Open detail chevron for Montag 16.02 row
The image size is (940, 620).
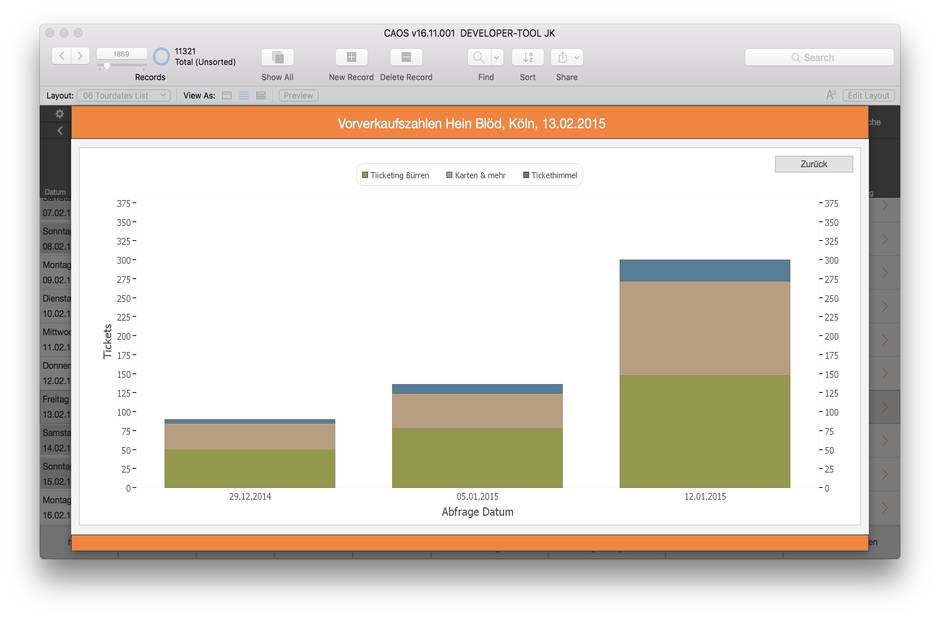[885, 508]
